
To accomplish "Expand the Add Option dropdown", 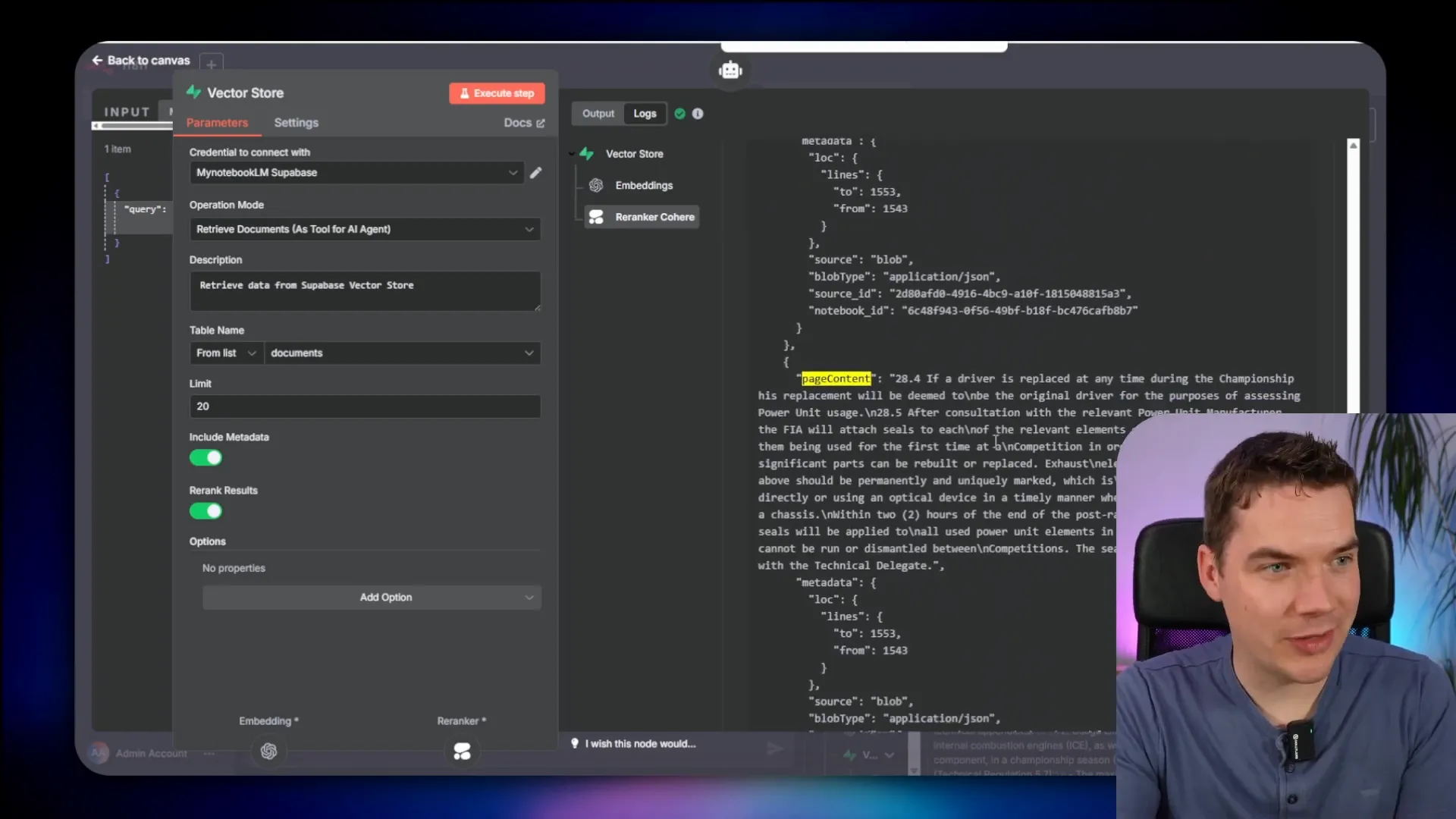I will coord(372,598).
